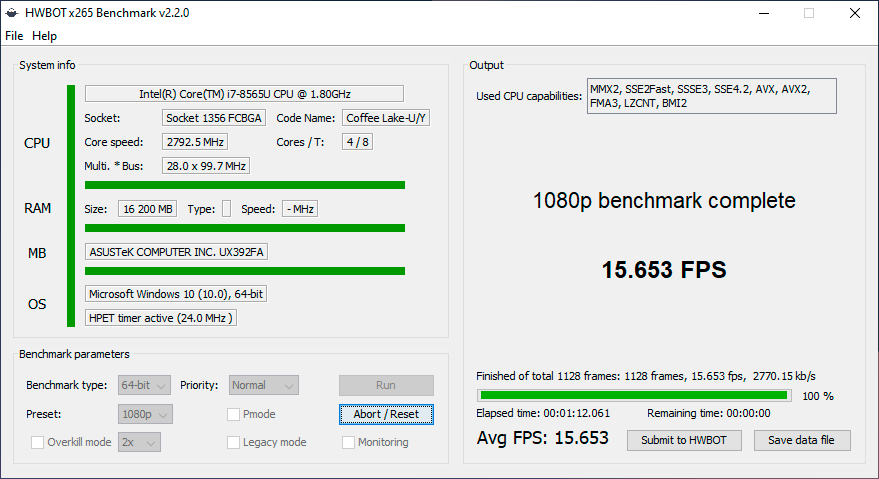The width and height of the screenshot is (879, 479).
Task: Click the HWBOT app icon in title bar
Action: [12, 13]
